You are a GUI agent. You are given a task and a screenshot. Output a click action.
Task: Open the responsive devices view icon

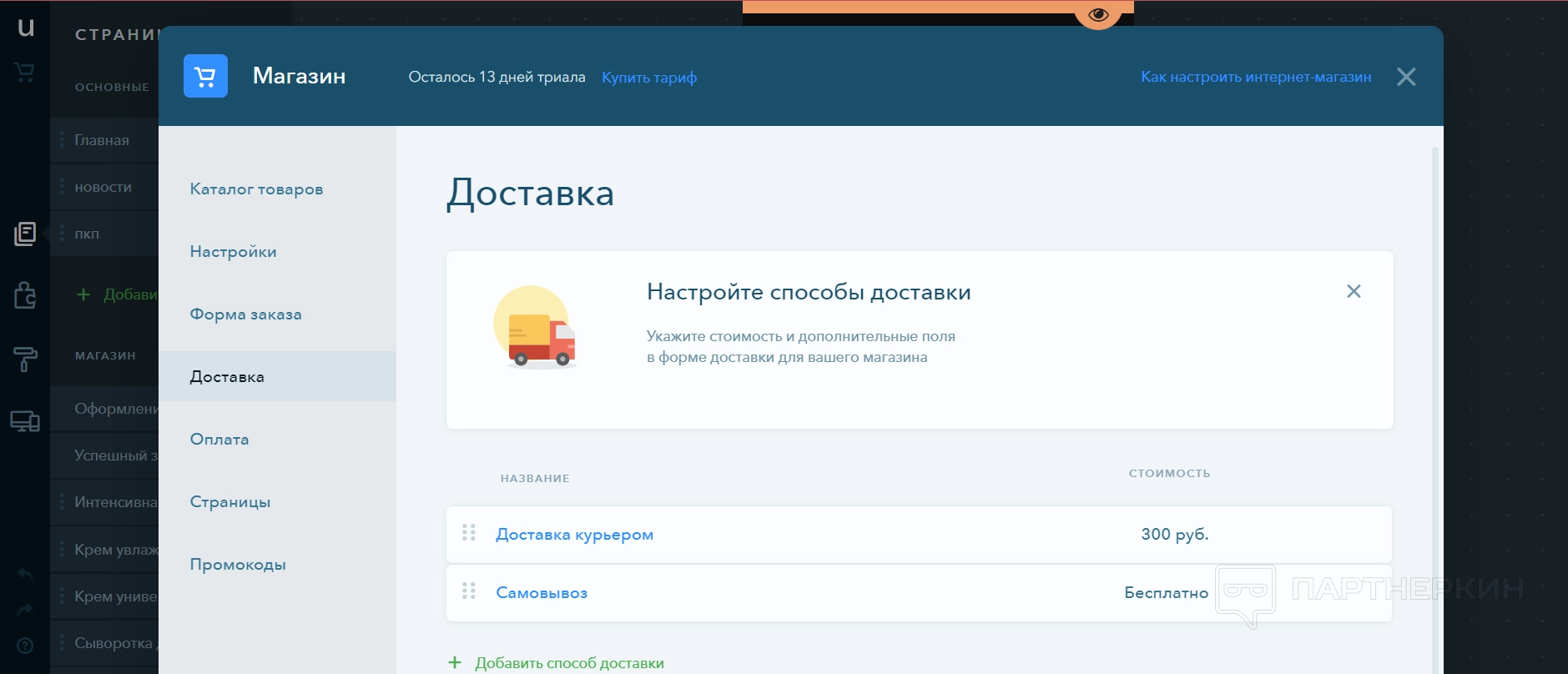coord(25,421)
